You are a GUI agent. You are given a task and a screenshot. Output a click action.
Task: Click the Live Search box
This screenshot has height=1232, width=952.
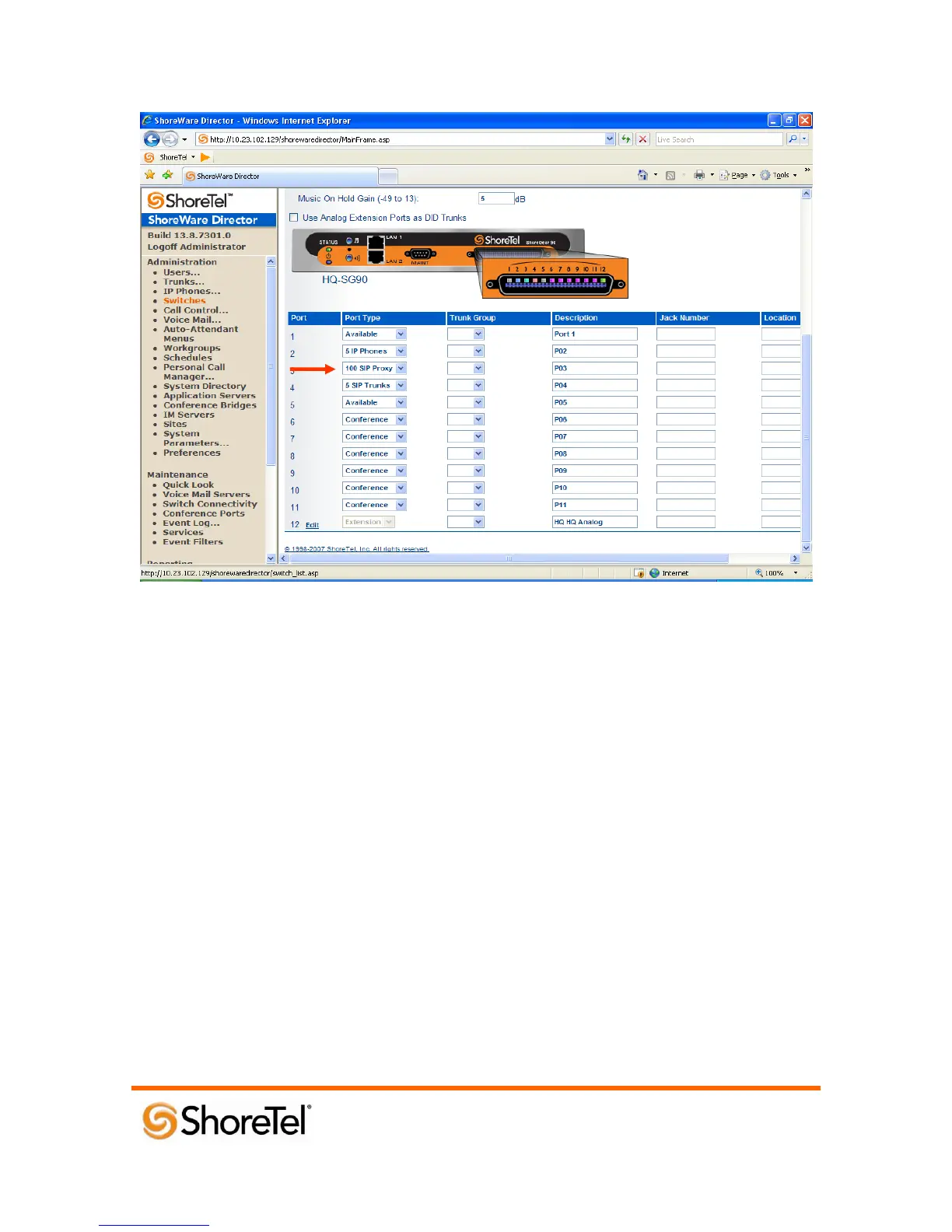point(719,139)
